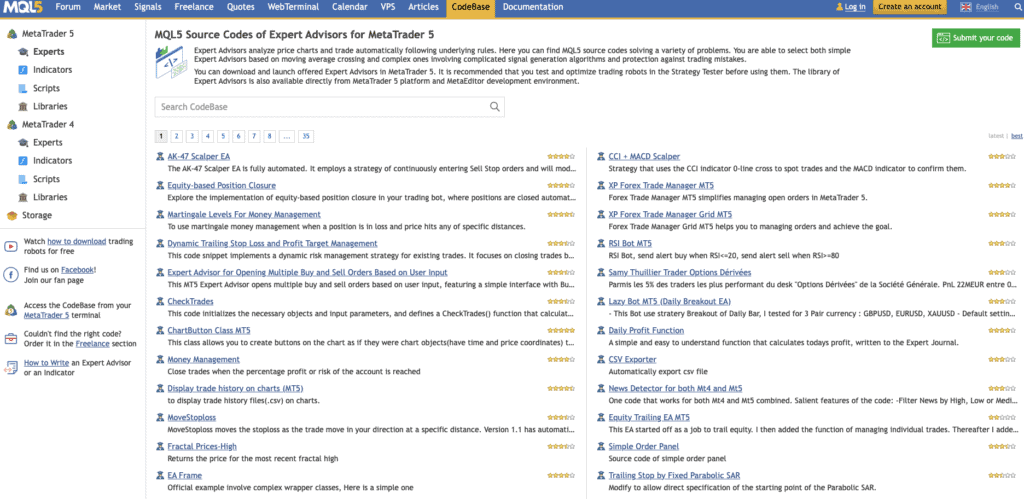The image size is (1024, 499).
Task: Open News Detector for both Mt4 and Mt5
Action: [x=675, y=388]
